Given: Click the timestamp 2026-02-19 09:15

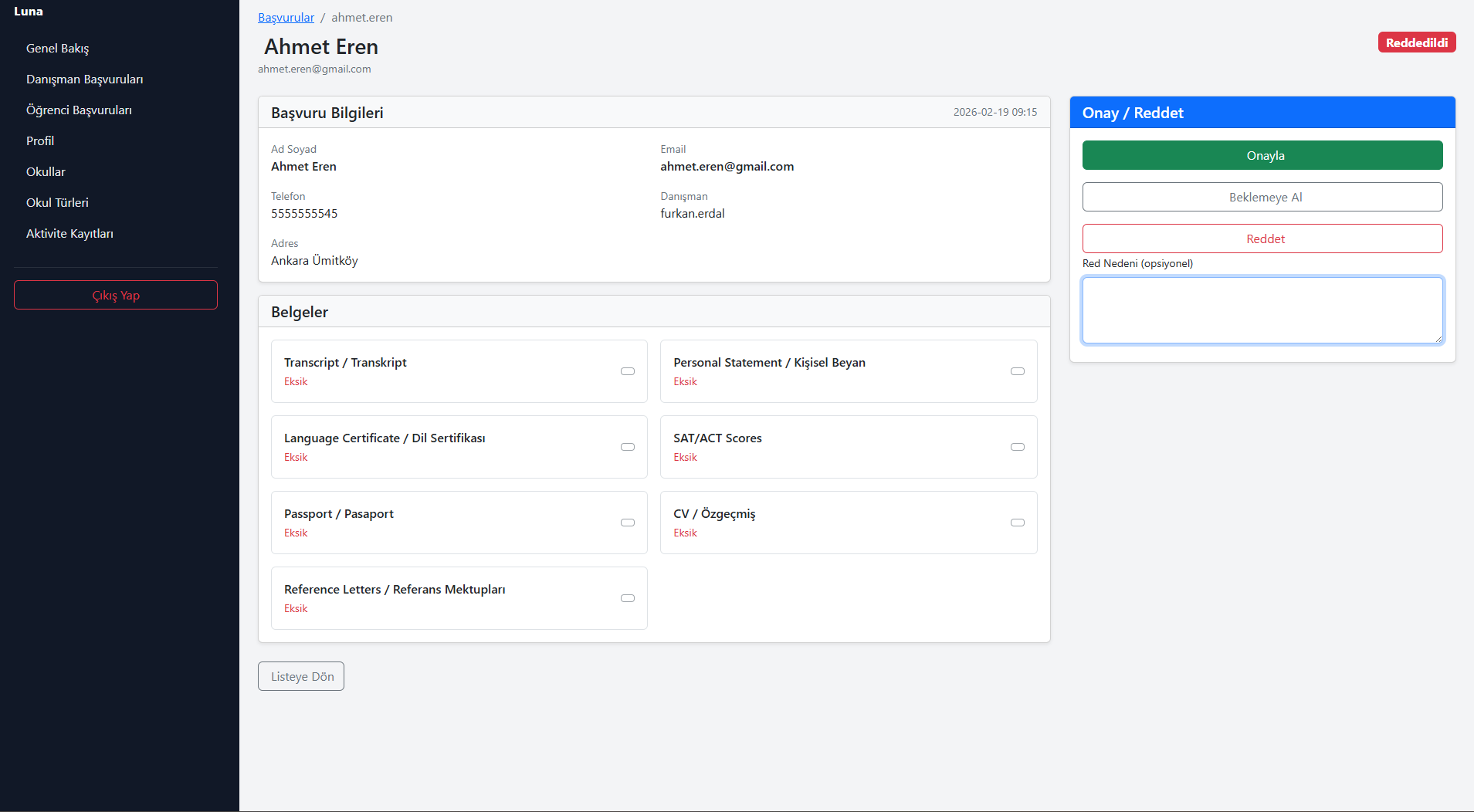Looking at the screenshot, I should click(995, 112).
